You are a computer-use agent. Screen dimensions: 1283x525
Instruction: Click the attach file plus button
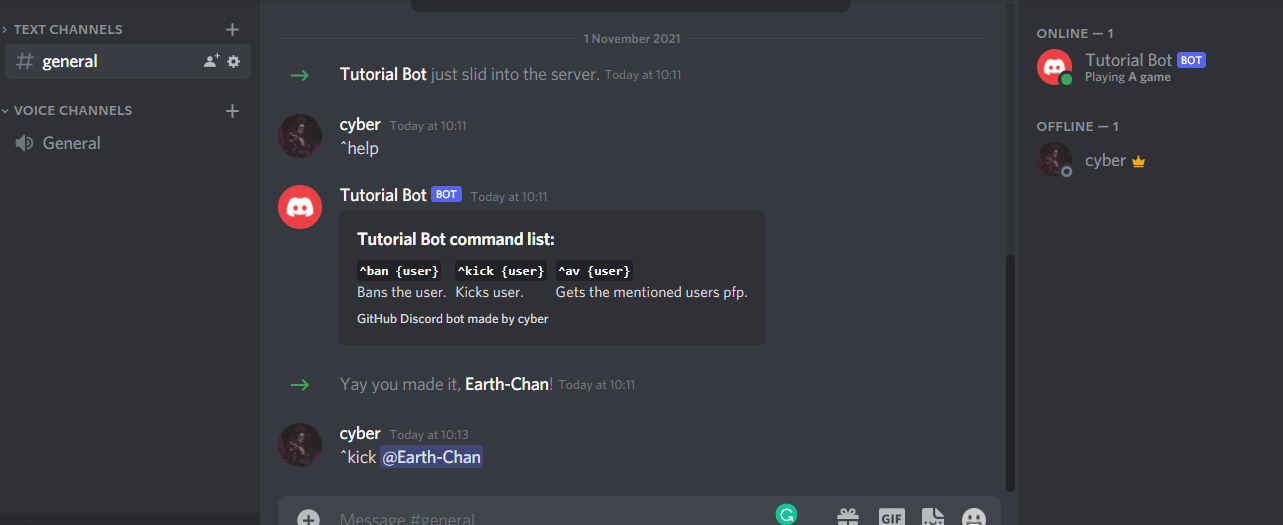click(x=309, y=518)
